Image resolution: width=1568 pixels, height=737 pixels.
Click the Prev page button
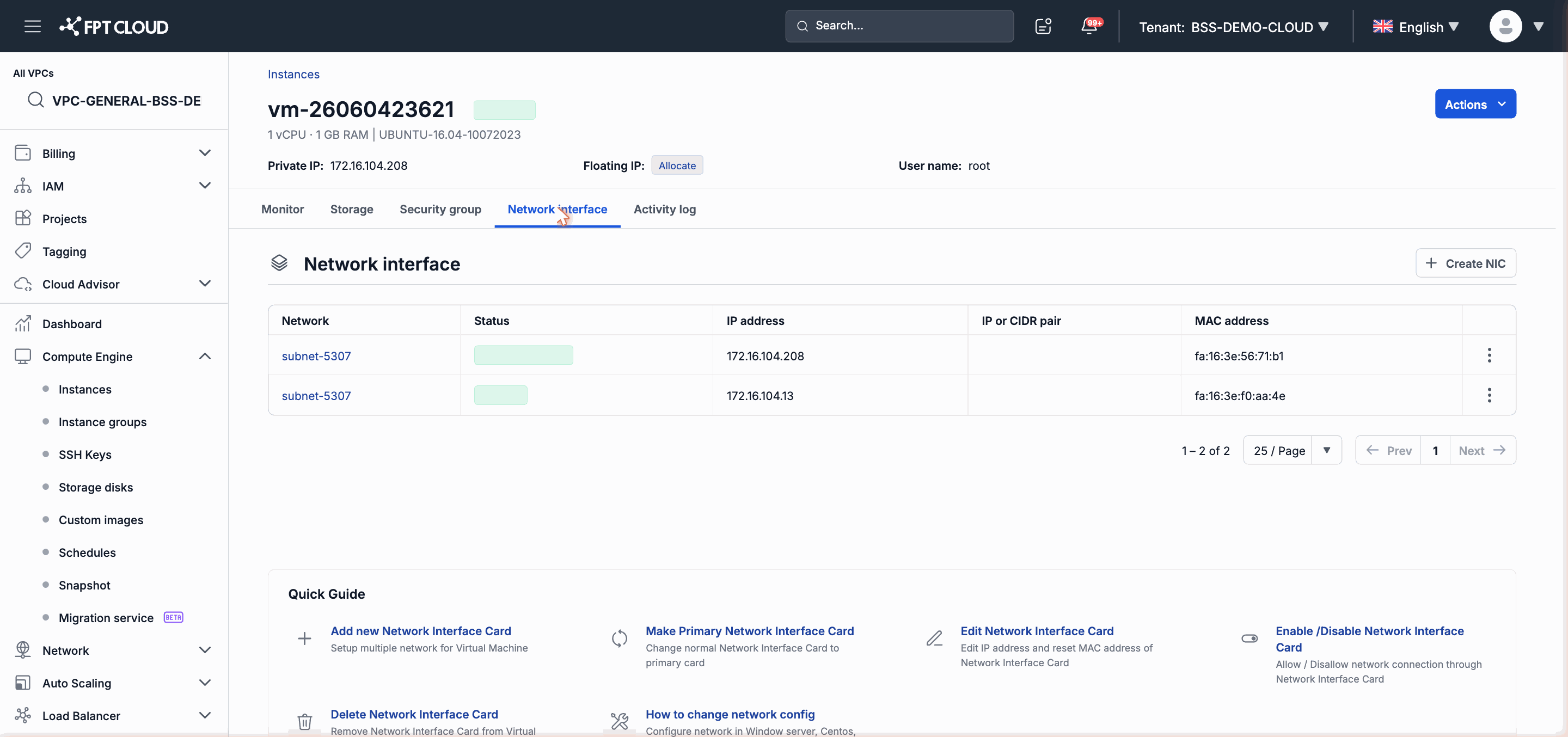[1388, 450]
